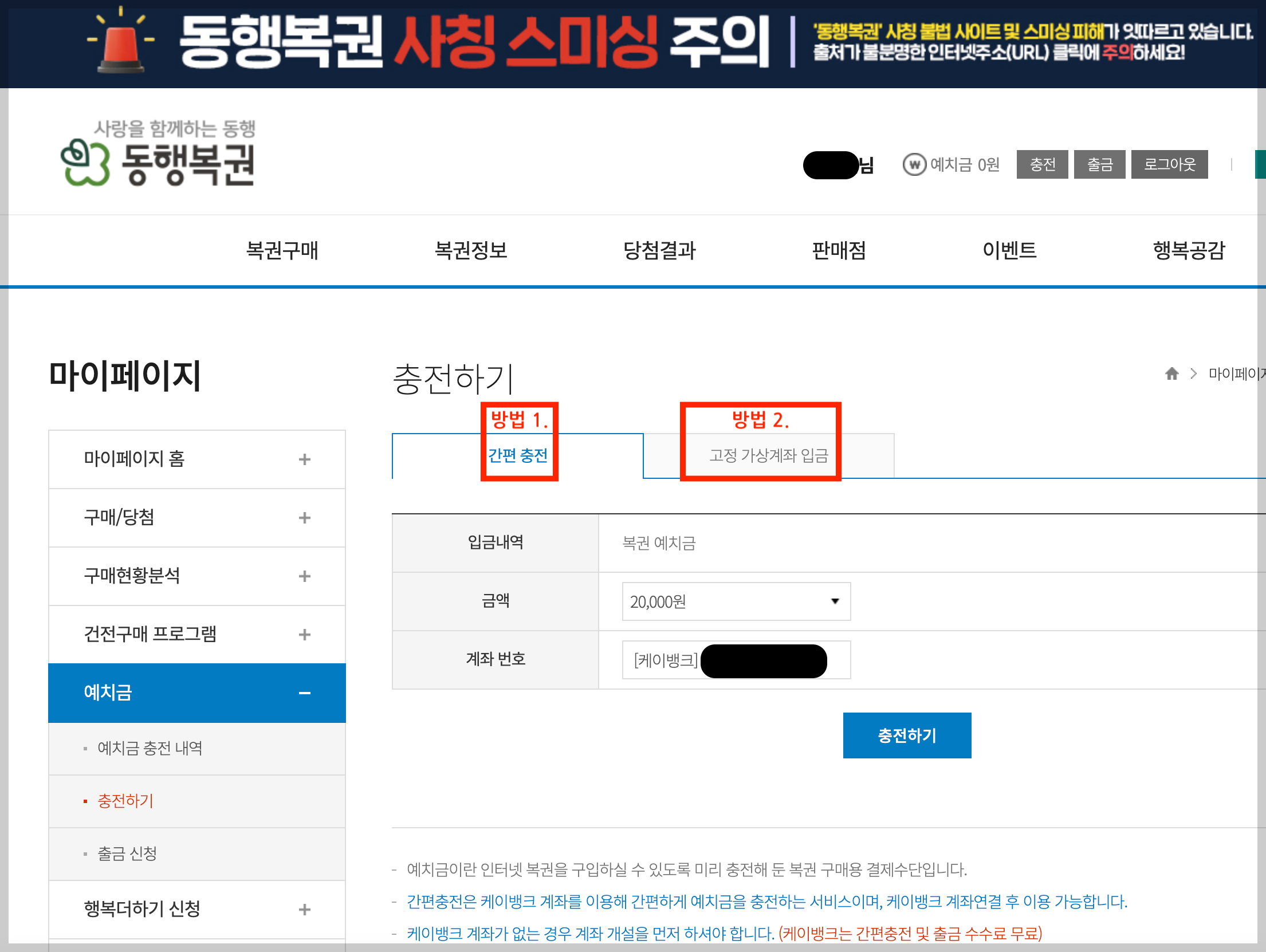Click the 케이뱅크 account number field
1266x952 pixels.
click(x=736, y=660)
